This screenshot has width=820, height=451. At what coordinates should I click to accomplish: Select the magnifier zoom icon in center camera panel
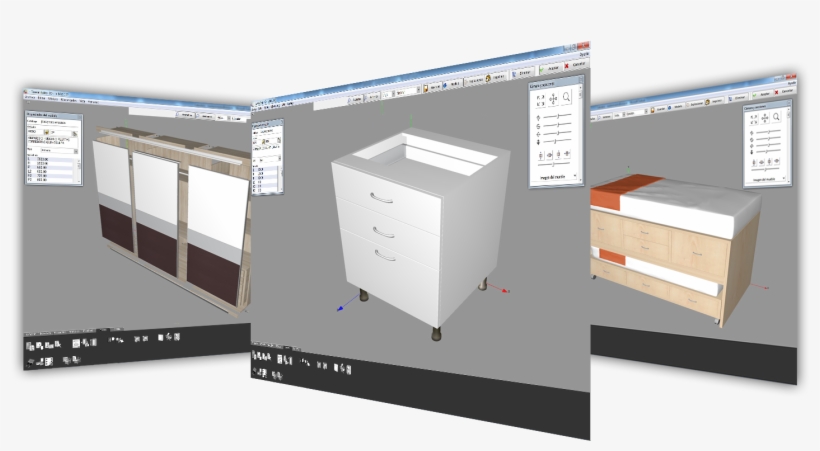tap(566, 97)
